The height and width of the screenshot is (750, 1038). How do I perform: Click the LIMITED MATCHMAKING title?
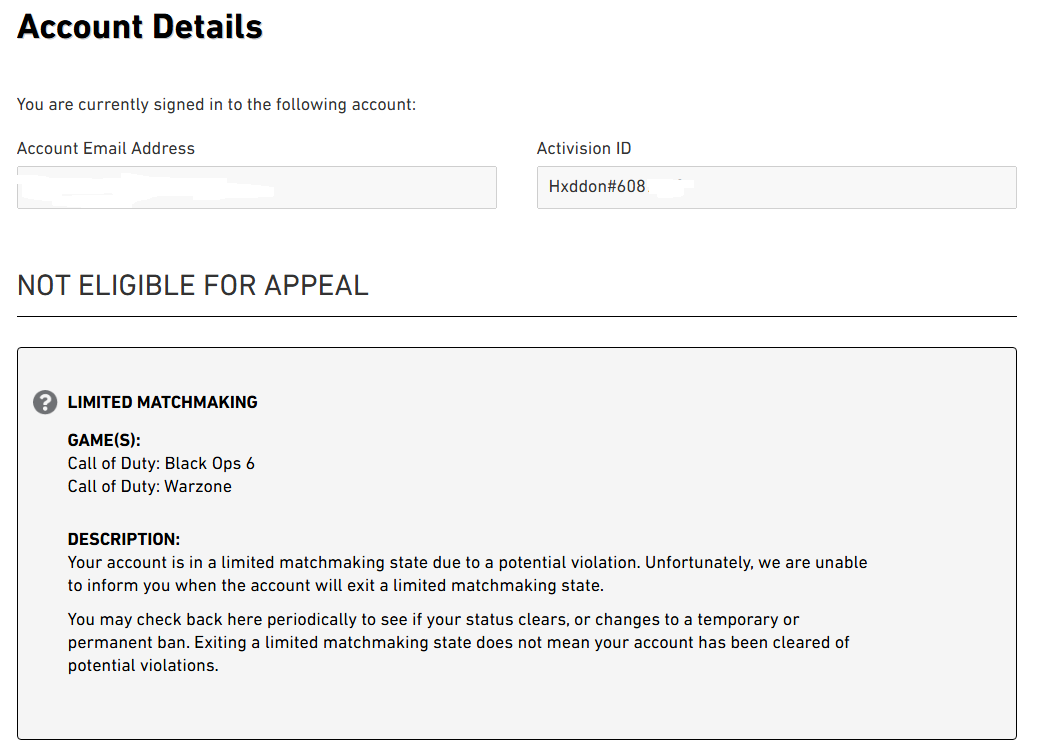click(x=163, y=402)
